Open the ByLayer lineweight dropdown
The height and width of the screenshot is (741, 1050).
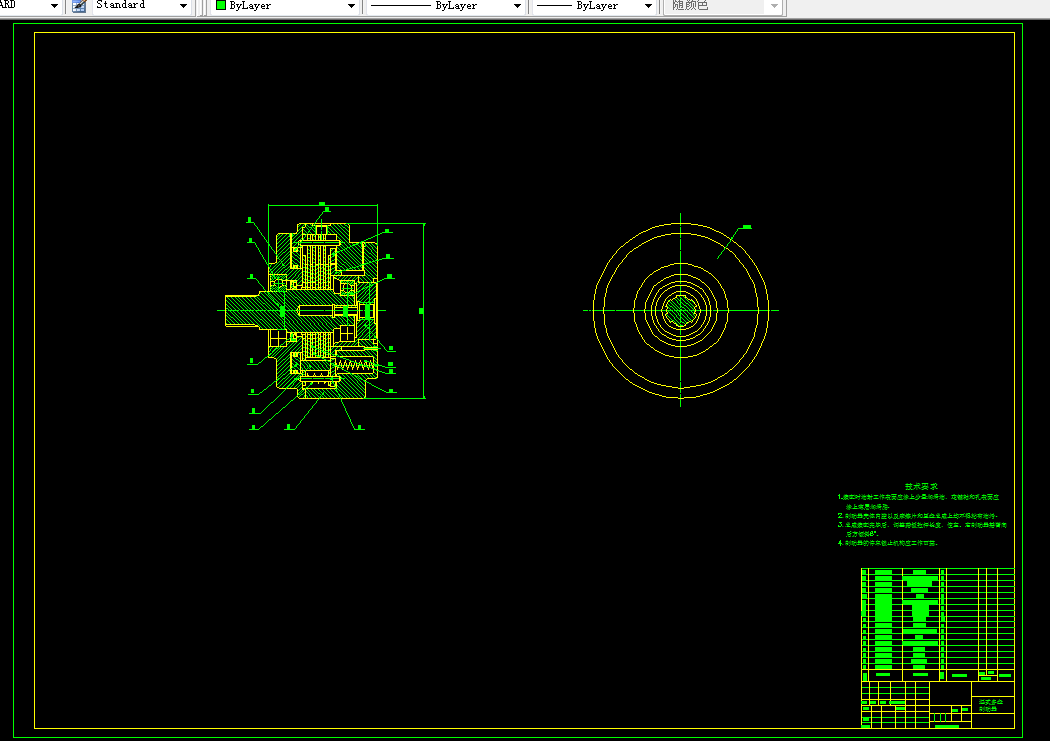tap(595, 6)
